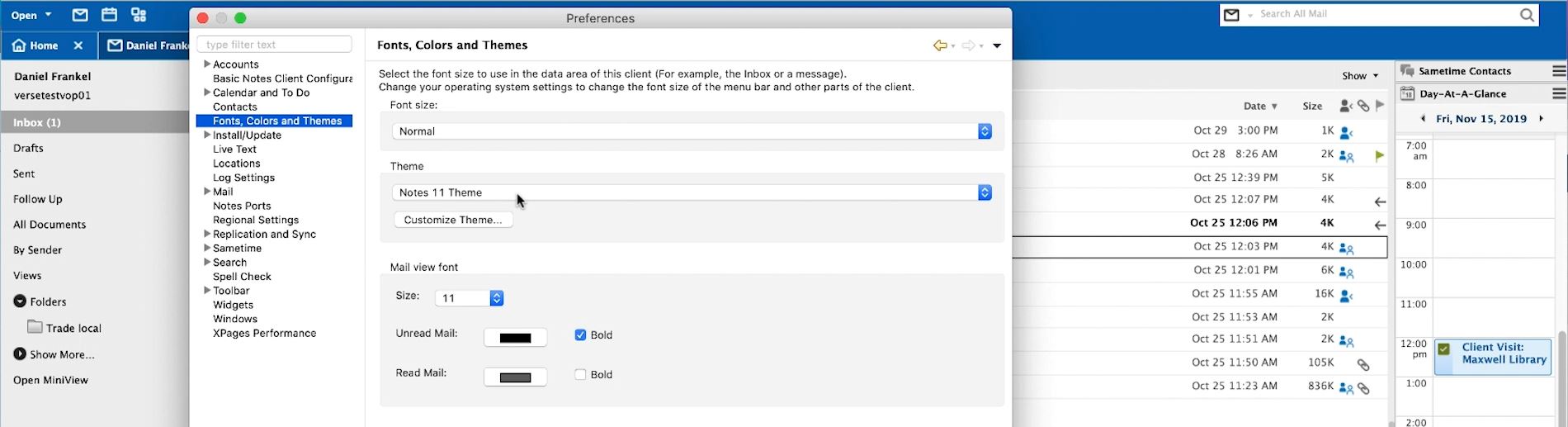Open the calendar icon in top toolbar
The height and width of the screenshot is (427, 1568).
click(109, 15)
